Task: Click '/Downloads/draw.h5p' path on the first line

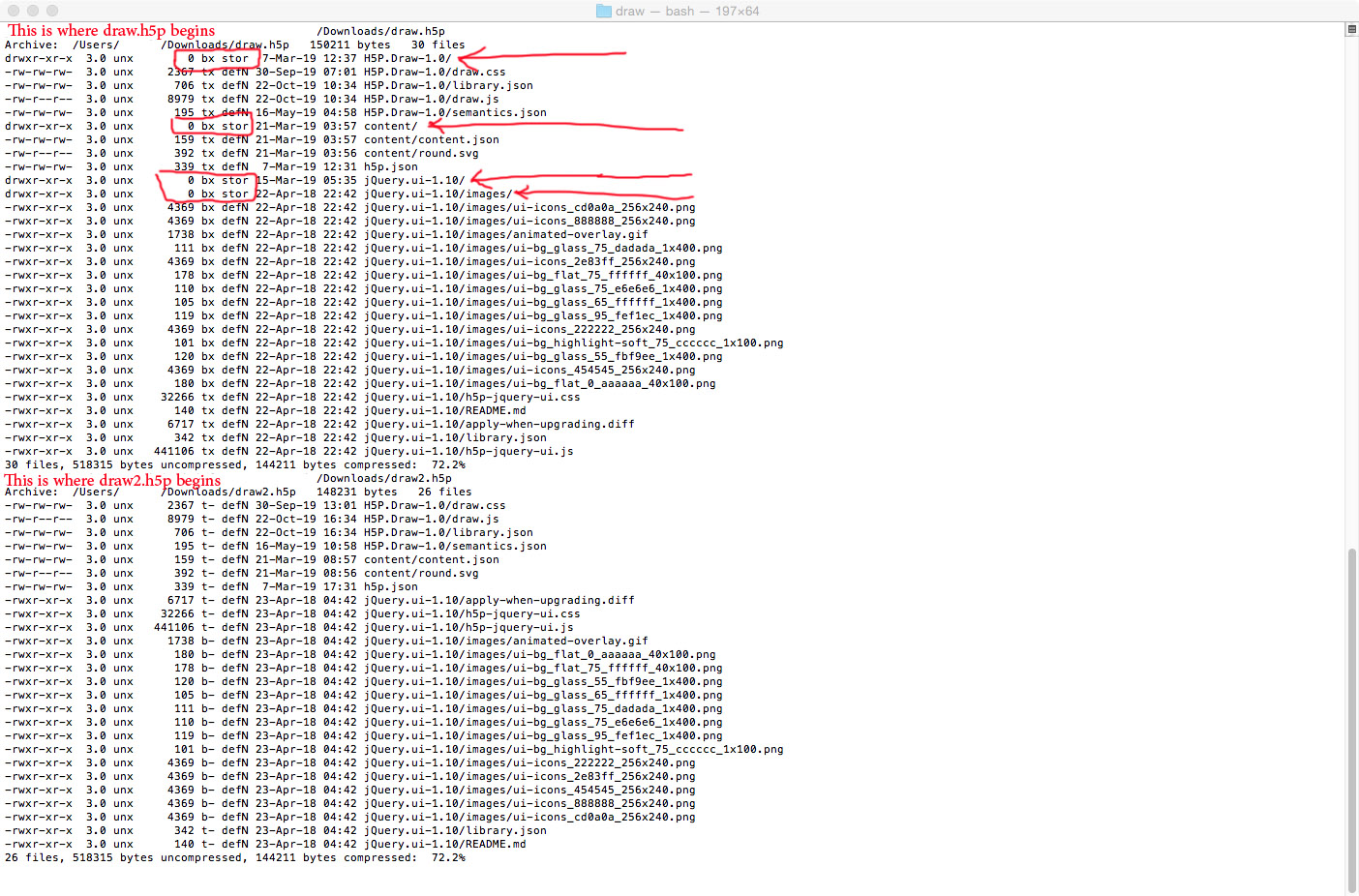Action: tap(380, 31)
